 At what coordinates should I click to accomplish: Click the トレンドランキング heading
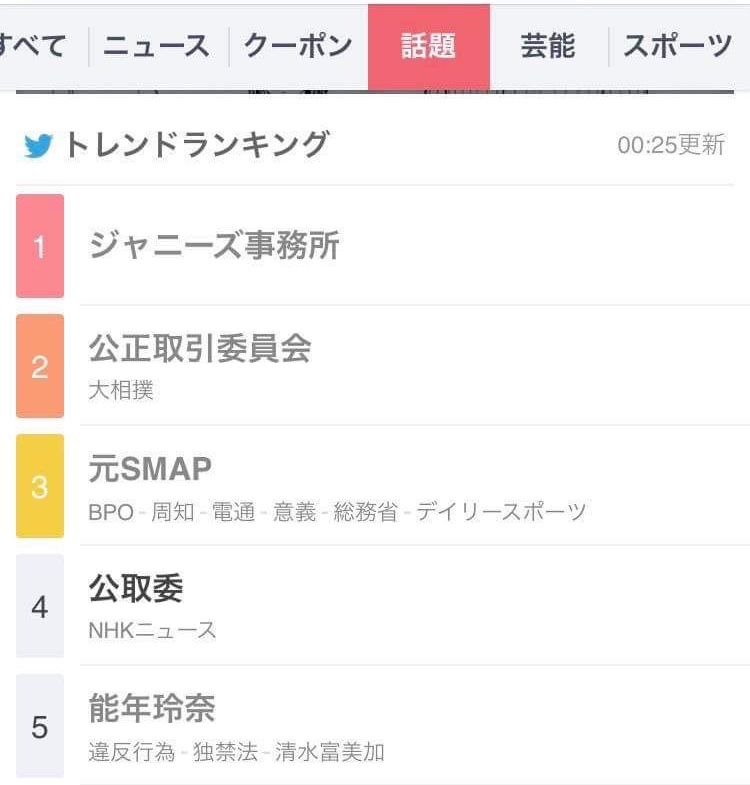click(x=196, y=146)
